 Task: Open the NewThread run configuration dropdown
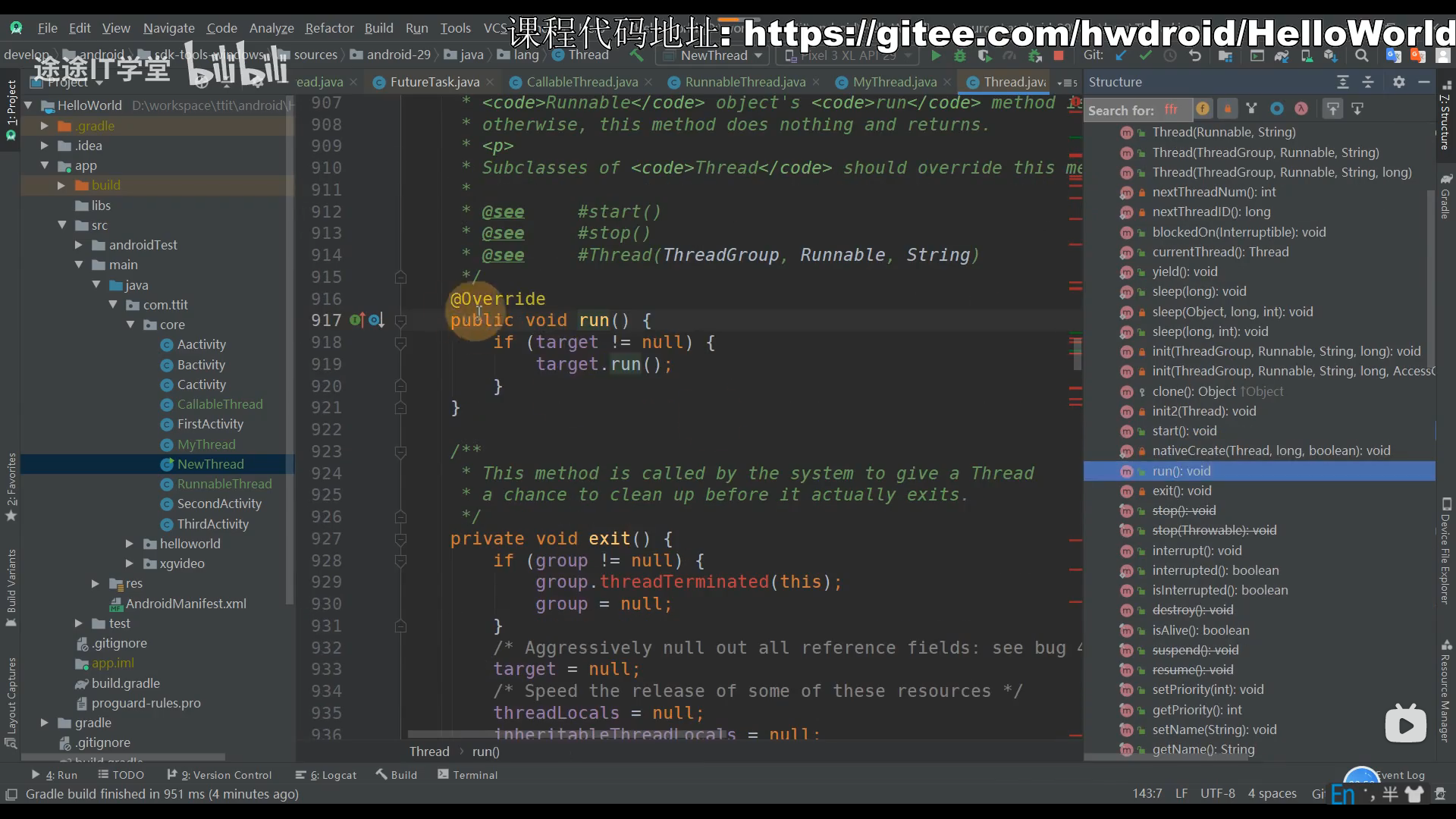[713, 55]
